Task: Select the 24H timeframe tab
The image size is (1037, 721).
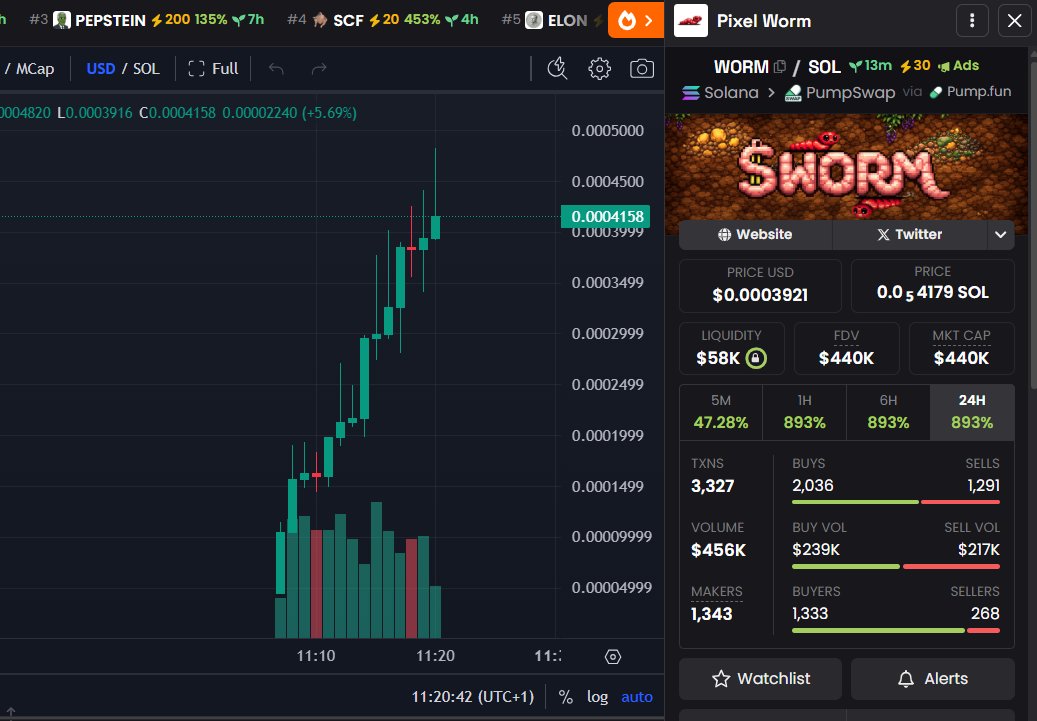Action: point(972,412)
